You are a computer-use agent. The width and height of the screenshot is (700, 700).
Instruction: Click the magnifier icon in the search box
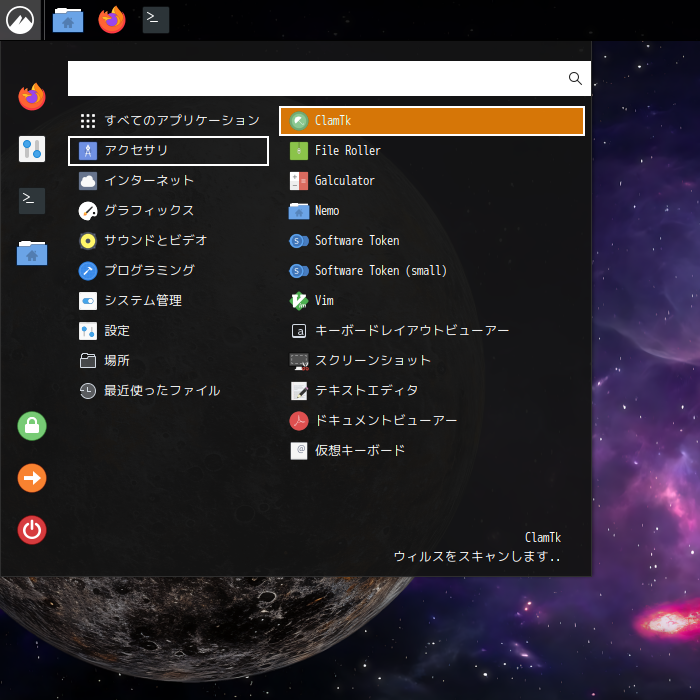pos(575,79)
